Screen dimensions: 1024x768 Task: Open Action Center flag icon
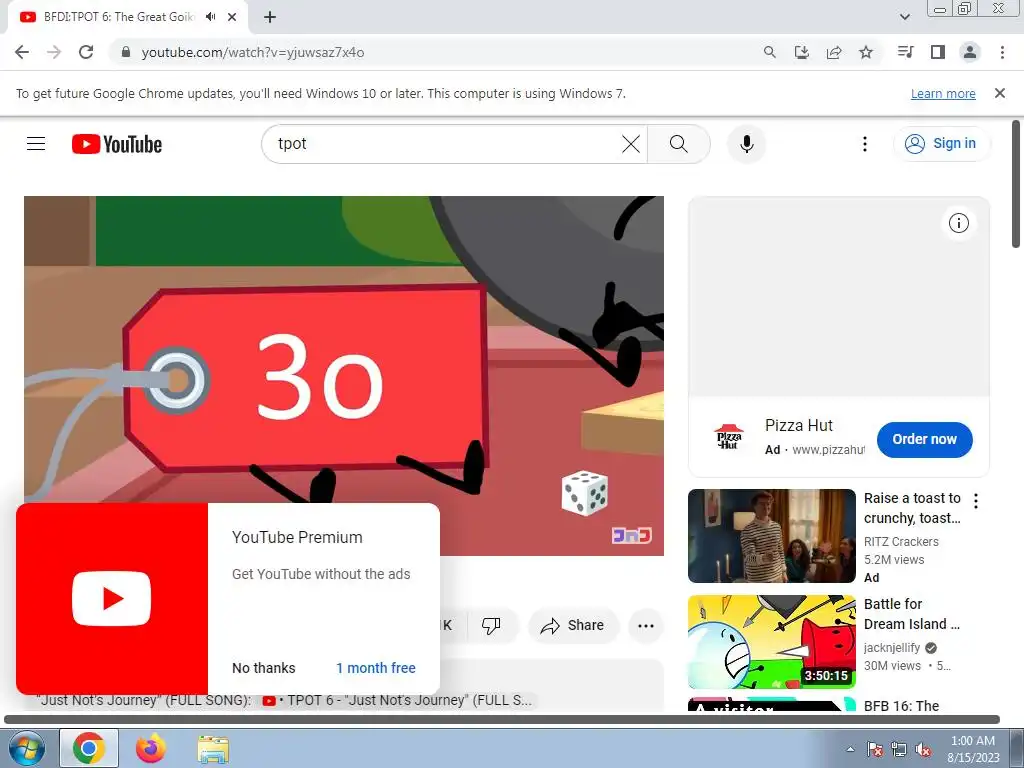(x=875, y=749)
